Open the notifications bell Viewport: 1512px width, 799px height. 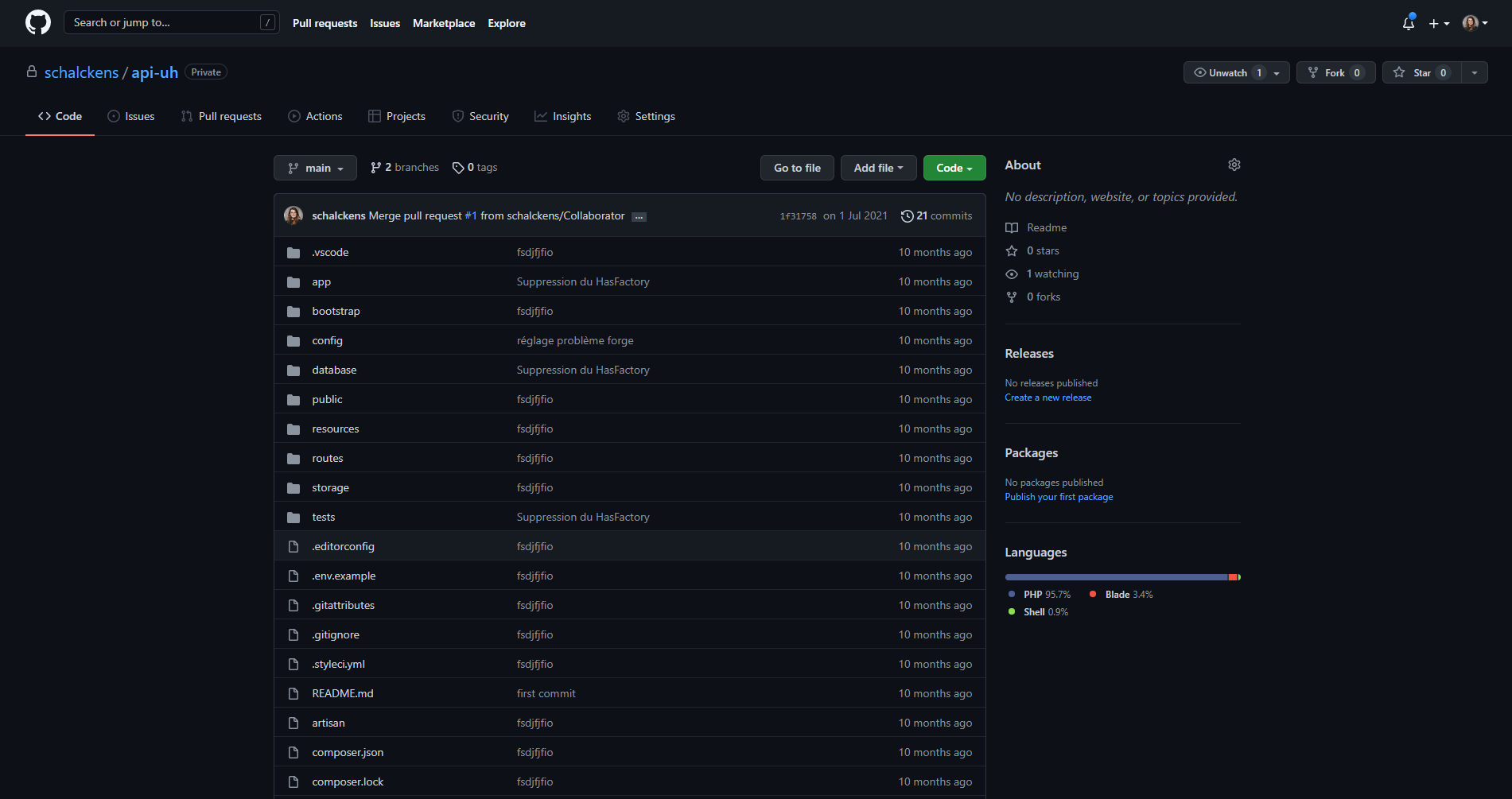click(1408, 23)
